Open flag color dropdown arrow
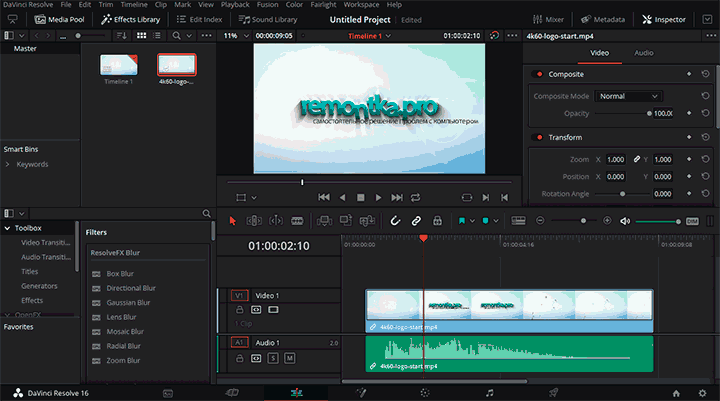Viewport: 720px width, 401px height. [x=472, y=221]
